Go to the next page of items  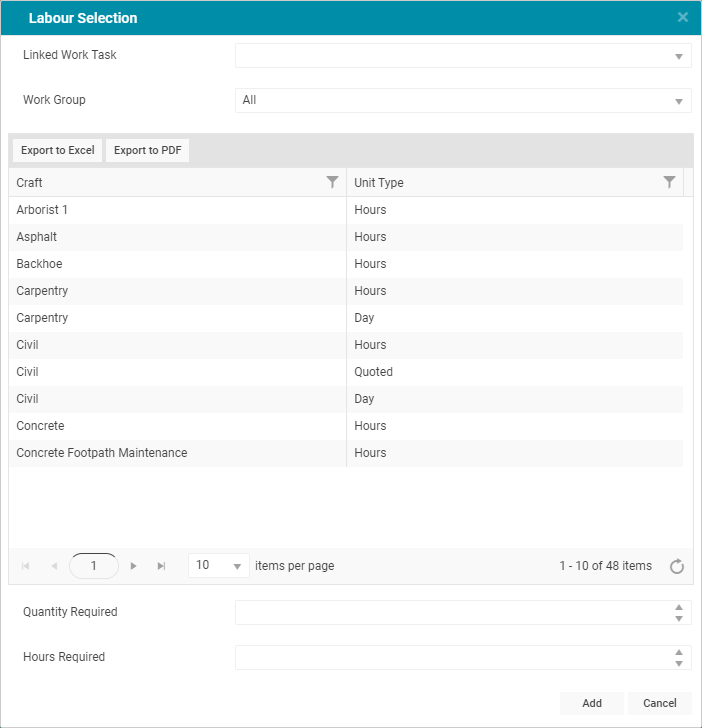coord(133,566)
